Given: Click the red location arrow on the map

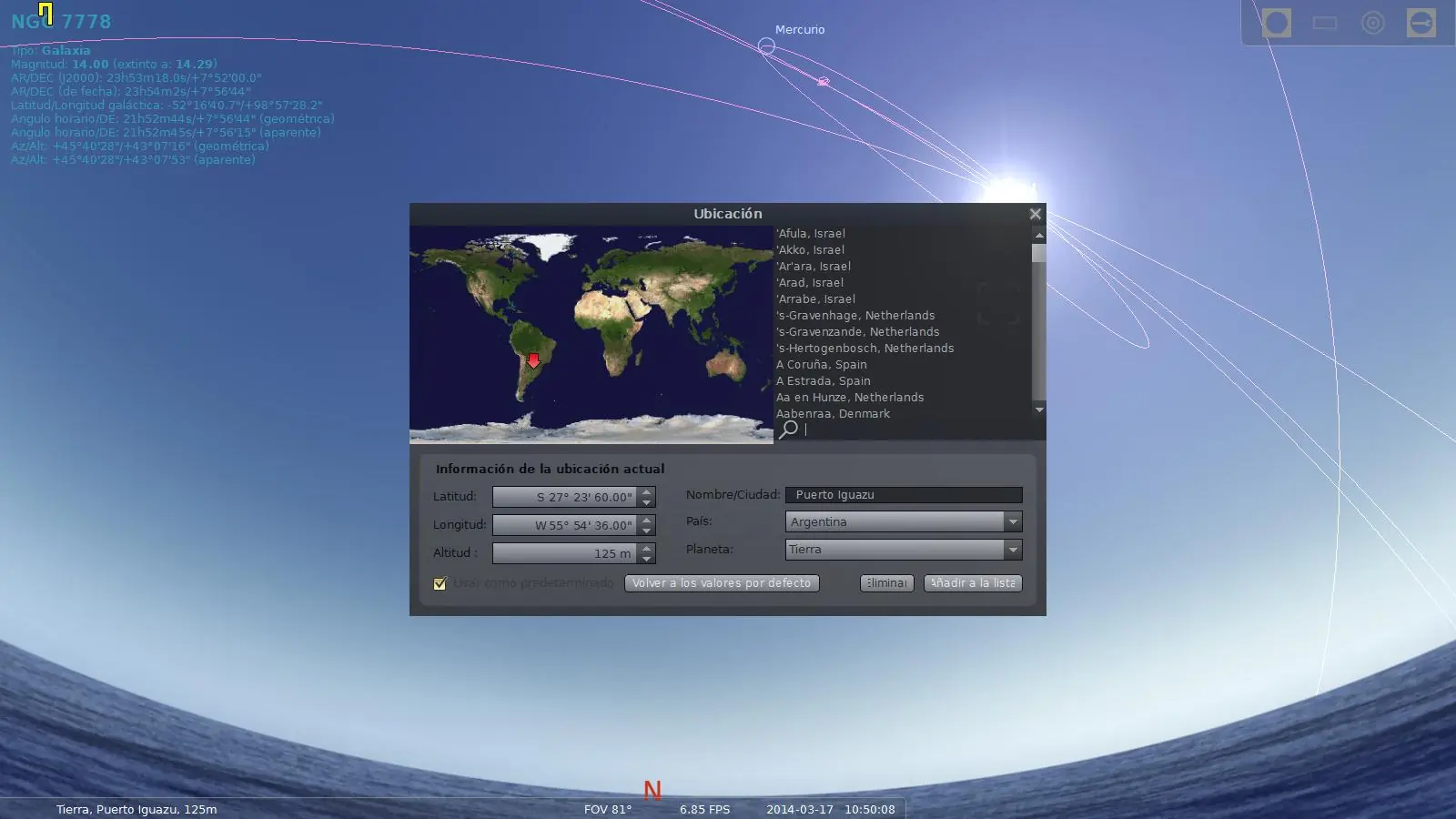Looking at the screenshot, I should [533, 360].
